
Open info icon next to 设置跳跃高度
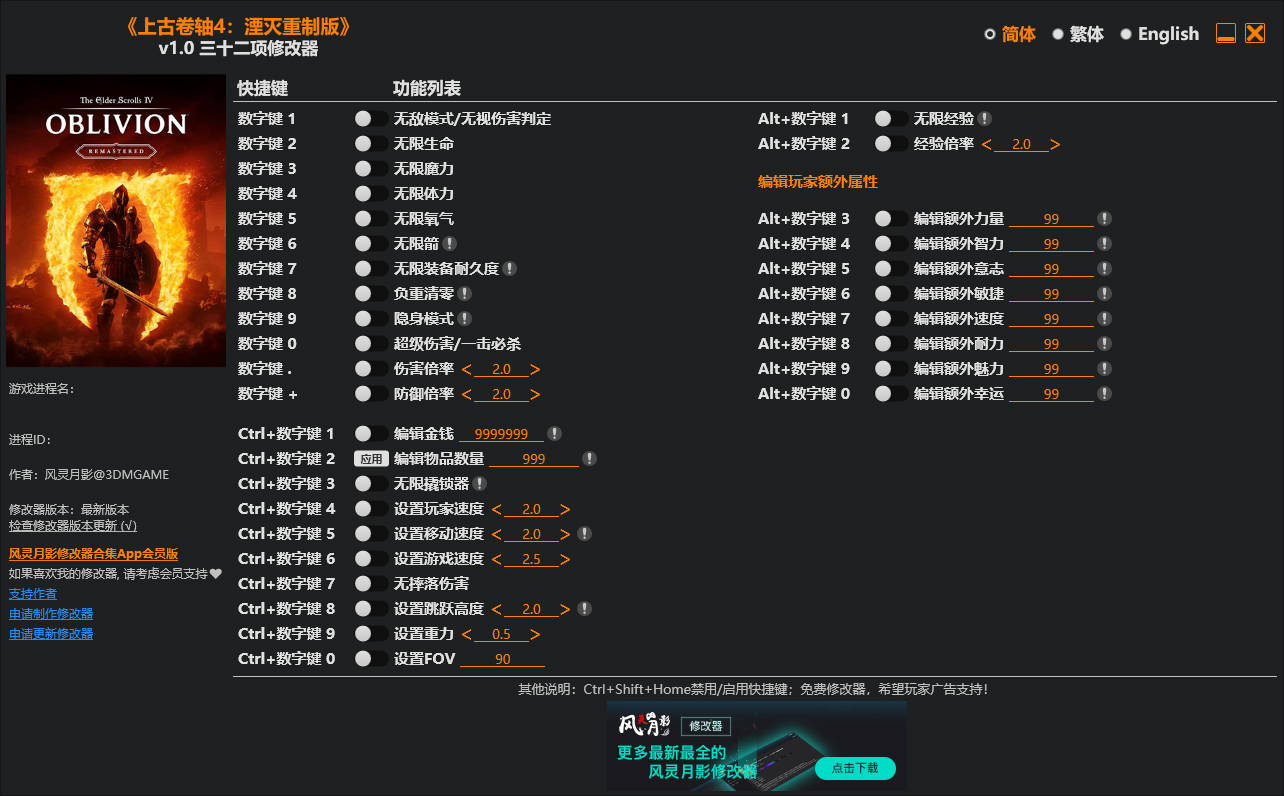[585, 608]
